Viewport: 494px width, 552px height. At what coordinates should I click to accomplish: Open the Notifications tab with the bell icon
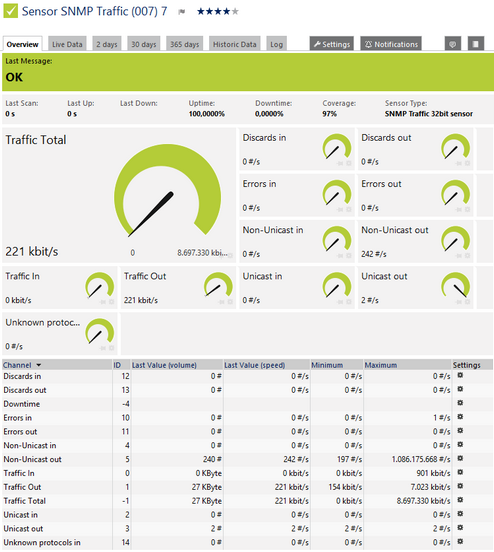[391, 44]
